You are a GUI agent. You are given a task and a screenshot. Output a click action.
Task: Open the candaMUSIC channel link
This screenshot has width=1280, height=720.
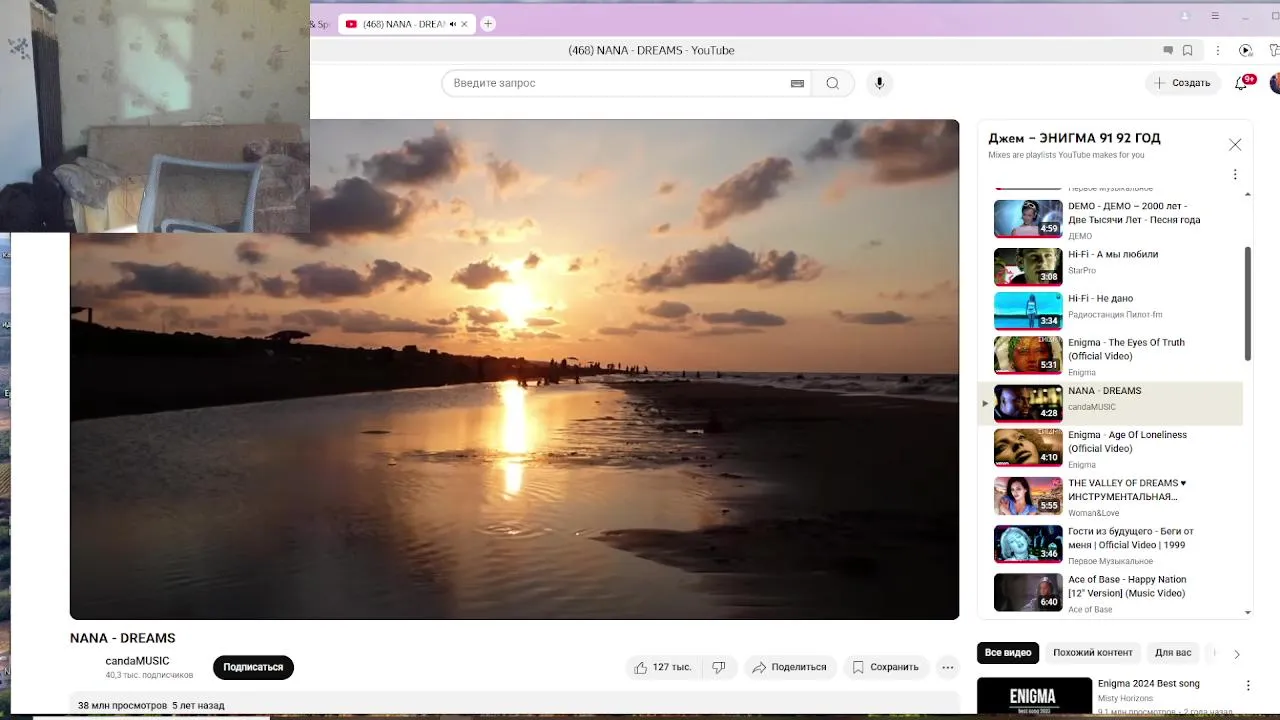[x=137, y=661]
